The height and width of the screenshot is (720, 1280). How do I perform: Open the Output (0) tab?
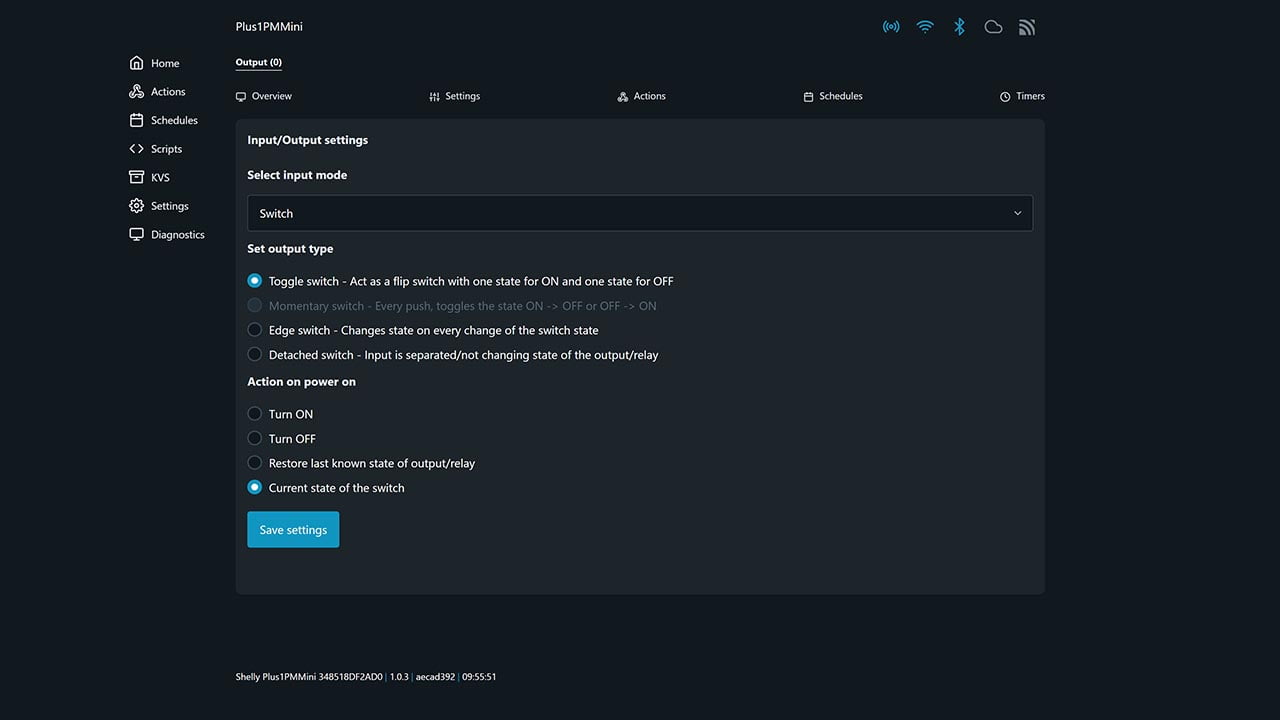point(259,62)
